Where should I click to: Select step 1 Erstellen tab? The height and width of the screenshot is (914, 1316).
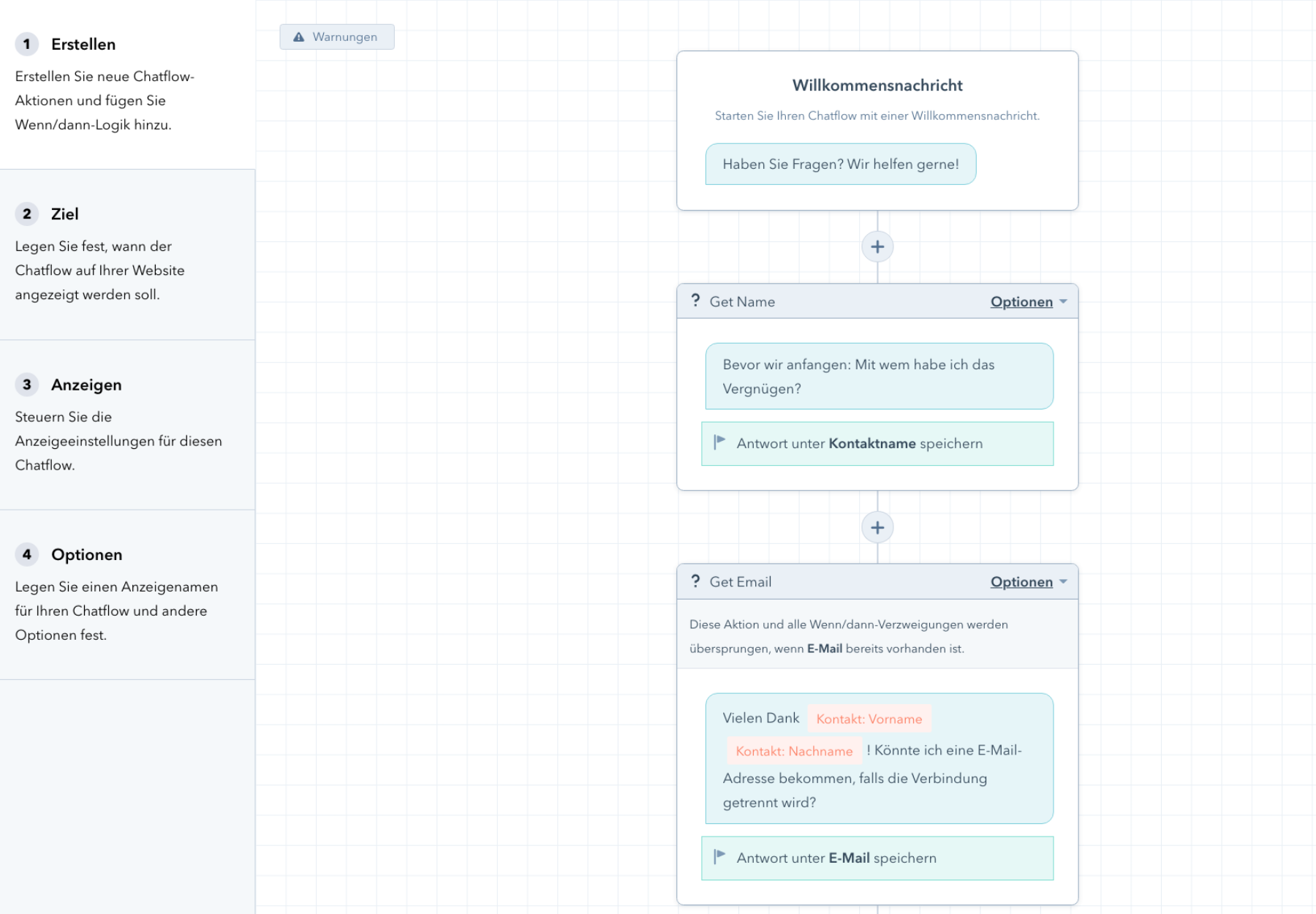click(x=127, y=85)
